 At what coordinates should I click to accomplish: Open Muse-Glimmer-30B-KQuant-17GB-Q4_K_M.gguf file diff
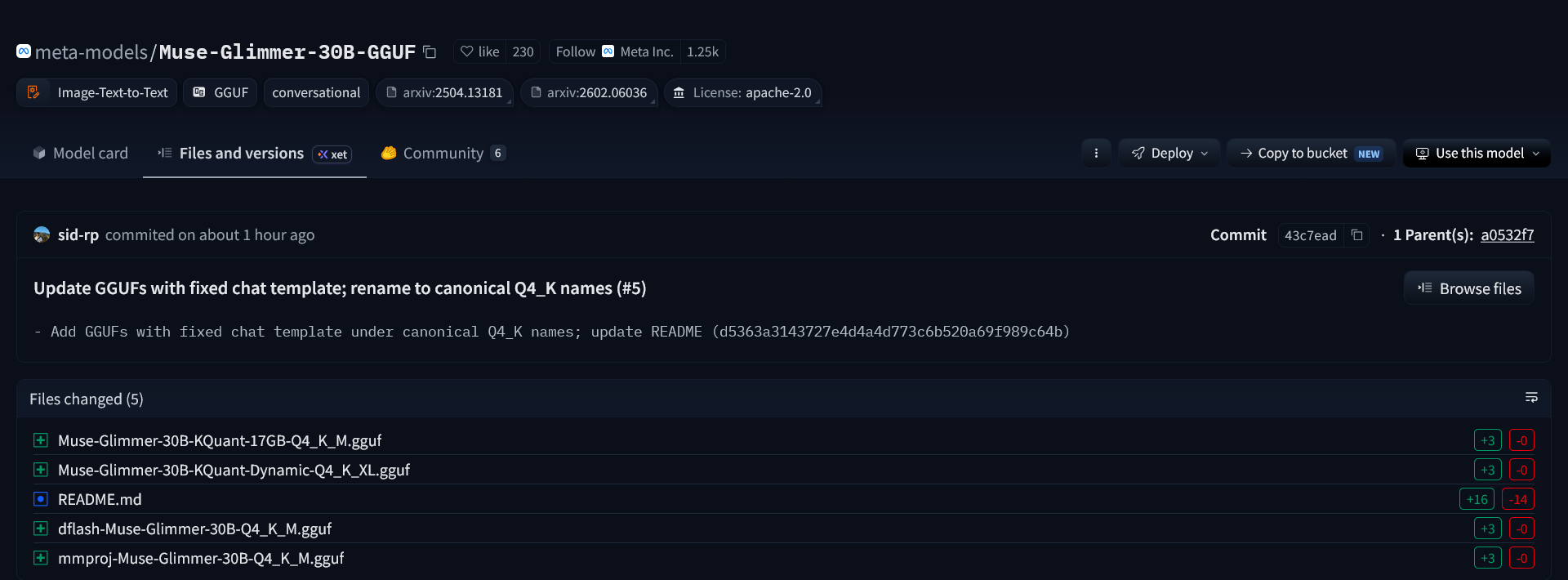(x=220, y=440)
